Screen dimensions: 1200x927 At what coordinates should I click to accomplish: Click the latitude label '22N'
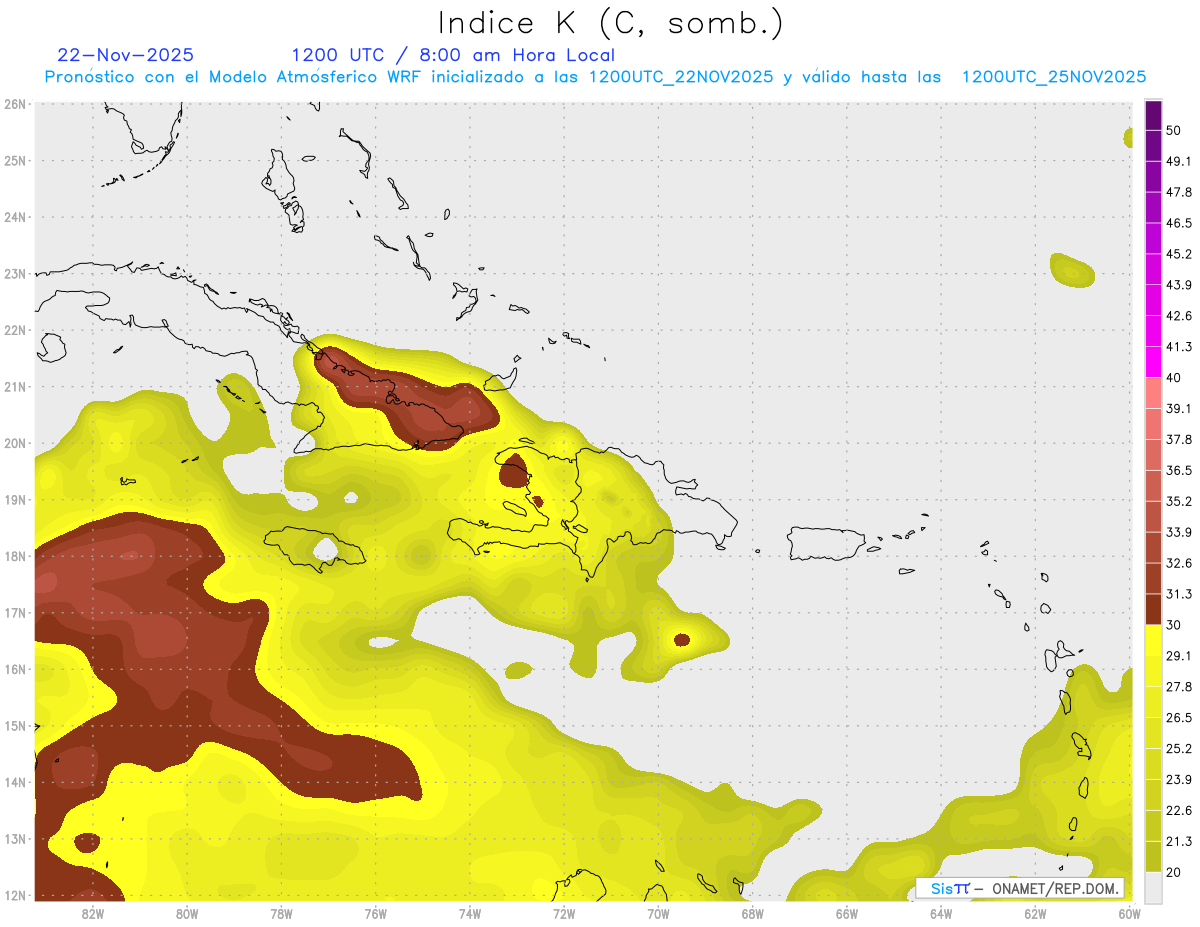click(14, 330)
